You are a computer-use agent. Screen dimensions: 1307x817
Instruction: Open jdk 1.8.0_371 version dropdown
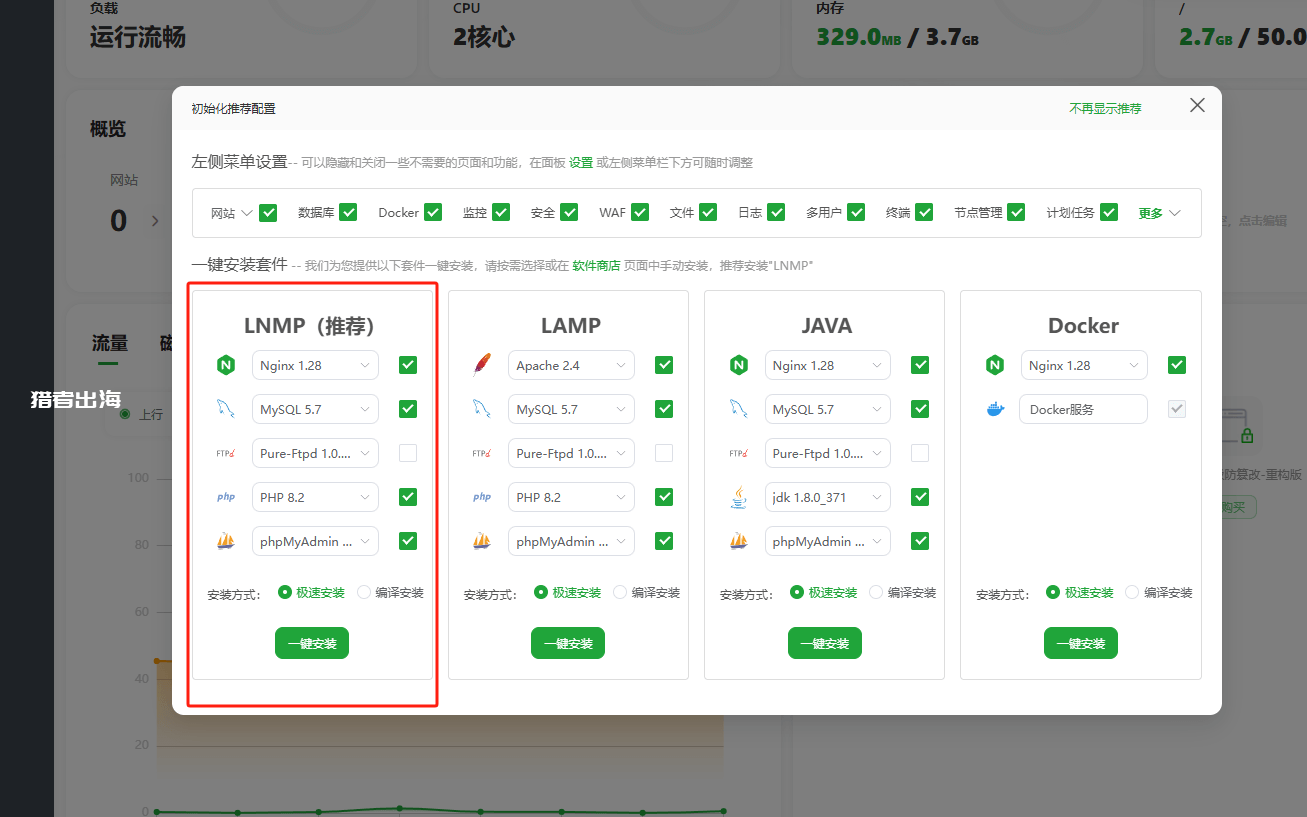tap(828, 497)
